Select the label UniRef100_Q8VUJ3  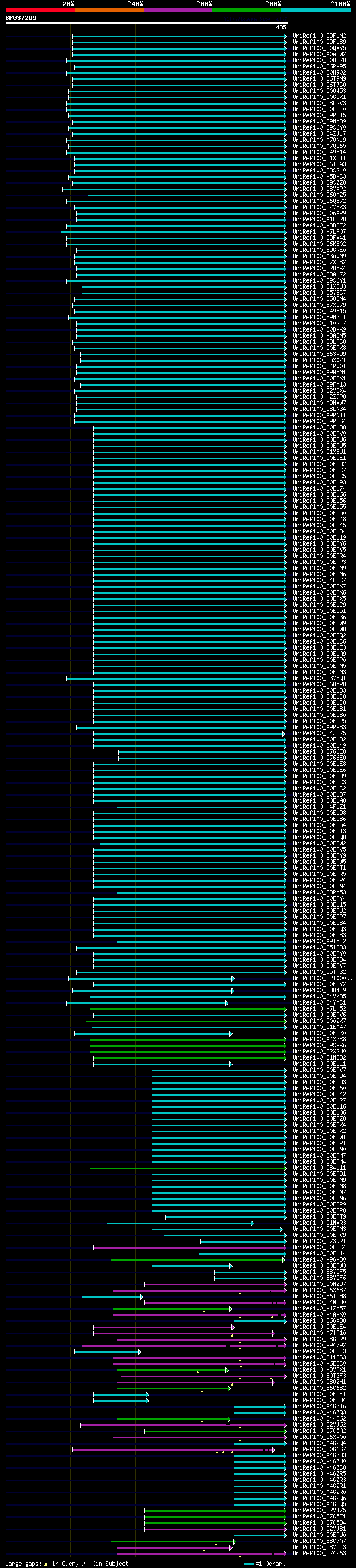(319, 1547)
